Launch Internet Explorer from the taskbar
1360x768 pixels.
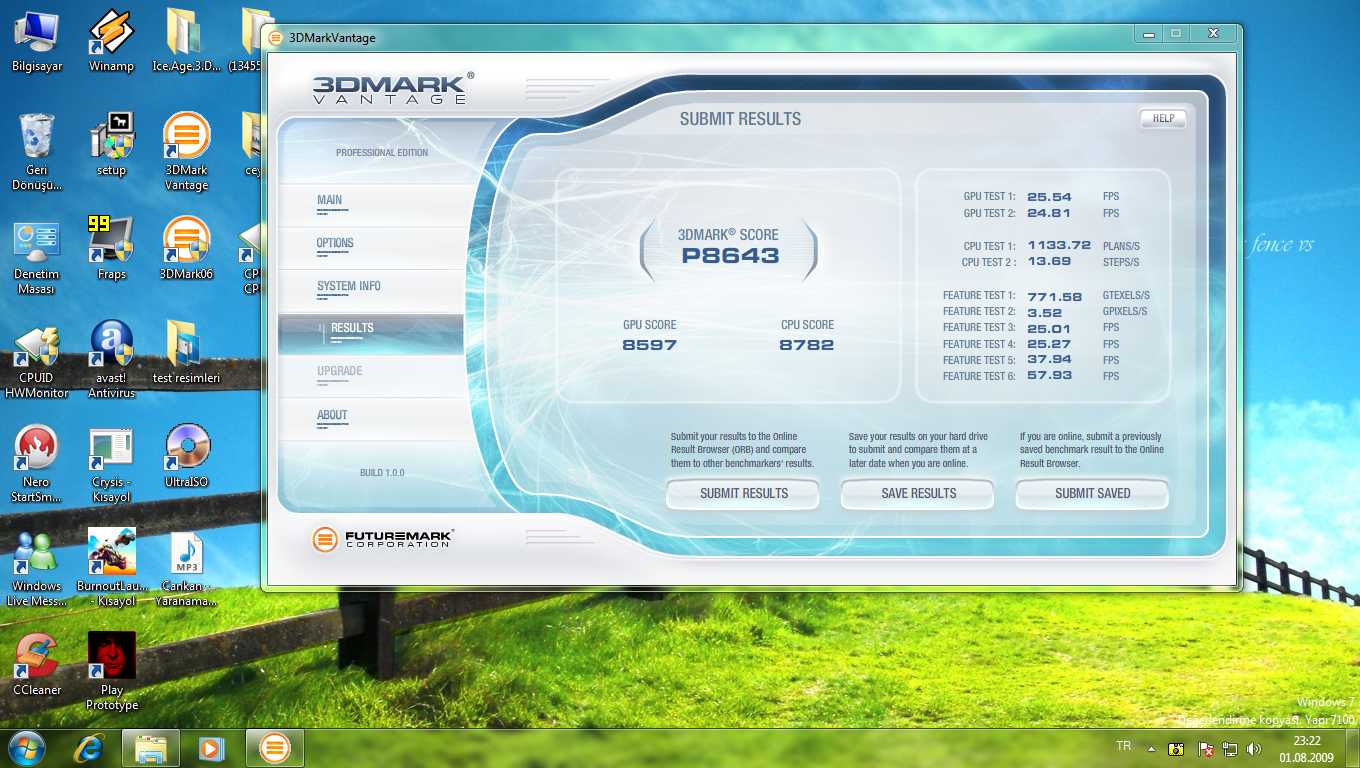tap(91, 747)
